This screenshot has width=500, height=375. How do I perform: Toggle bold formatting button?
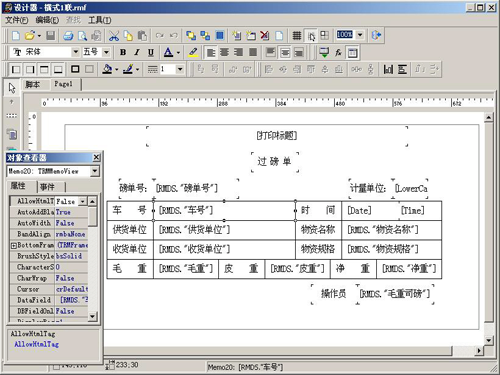[123, 52]
